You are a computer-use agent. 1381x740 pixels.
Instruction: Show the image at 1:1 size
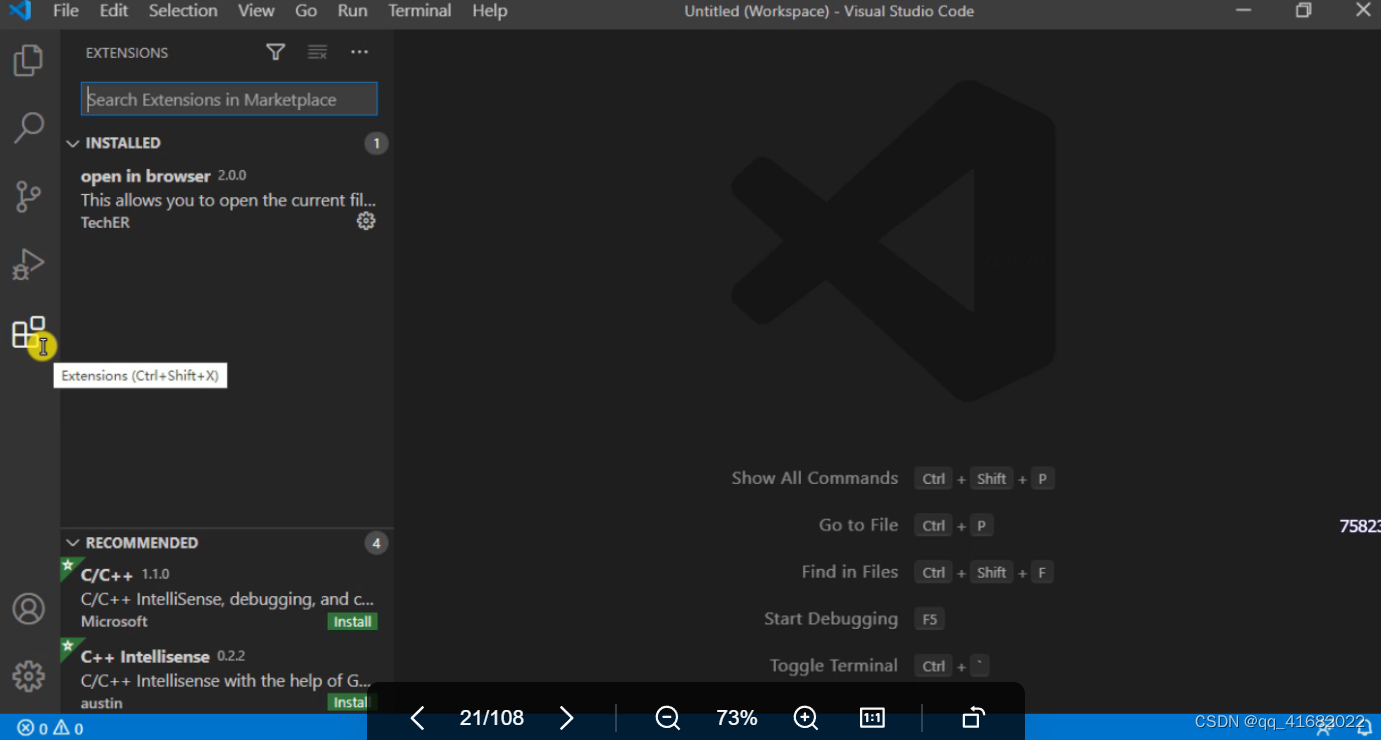872,718
